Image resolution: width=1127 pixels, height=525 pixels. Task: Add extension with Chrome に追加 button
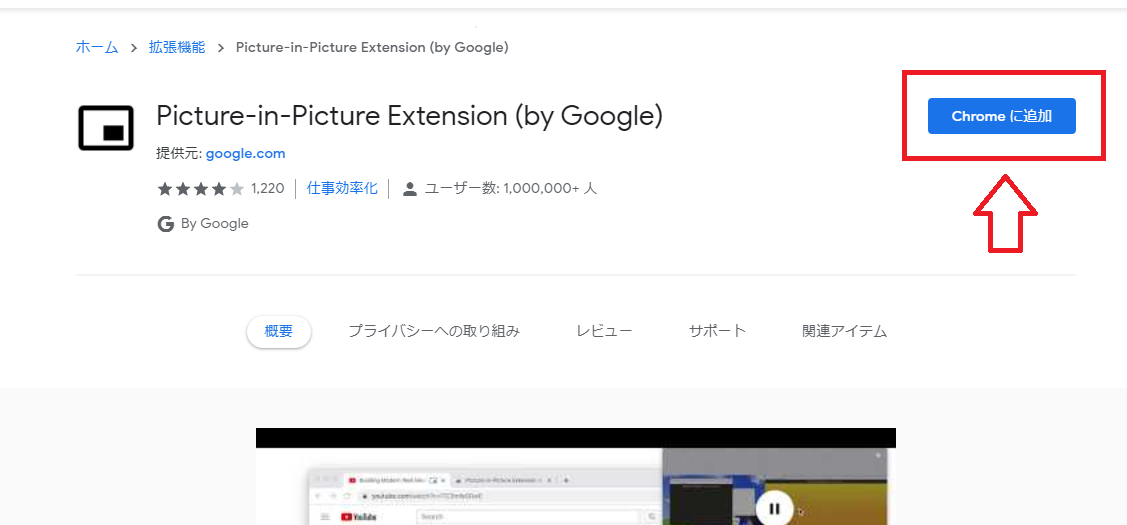[1001, 116]
